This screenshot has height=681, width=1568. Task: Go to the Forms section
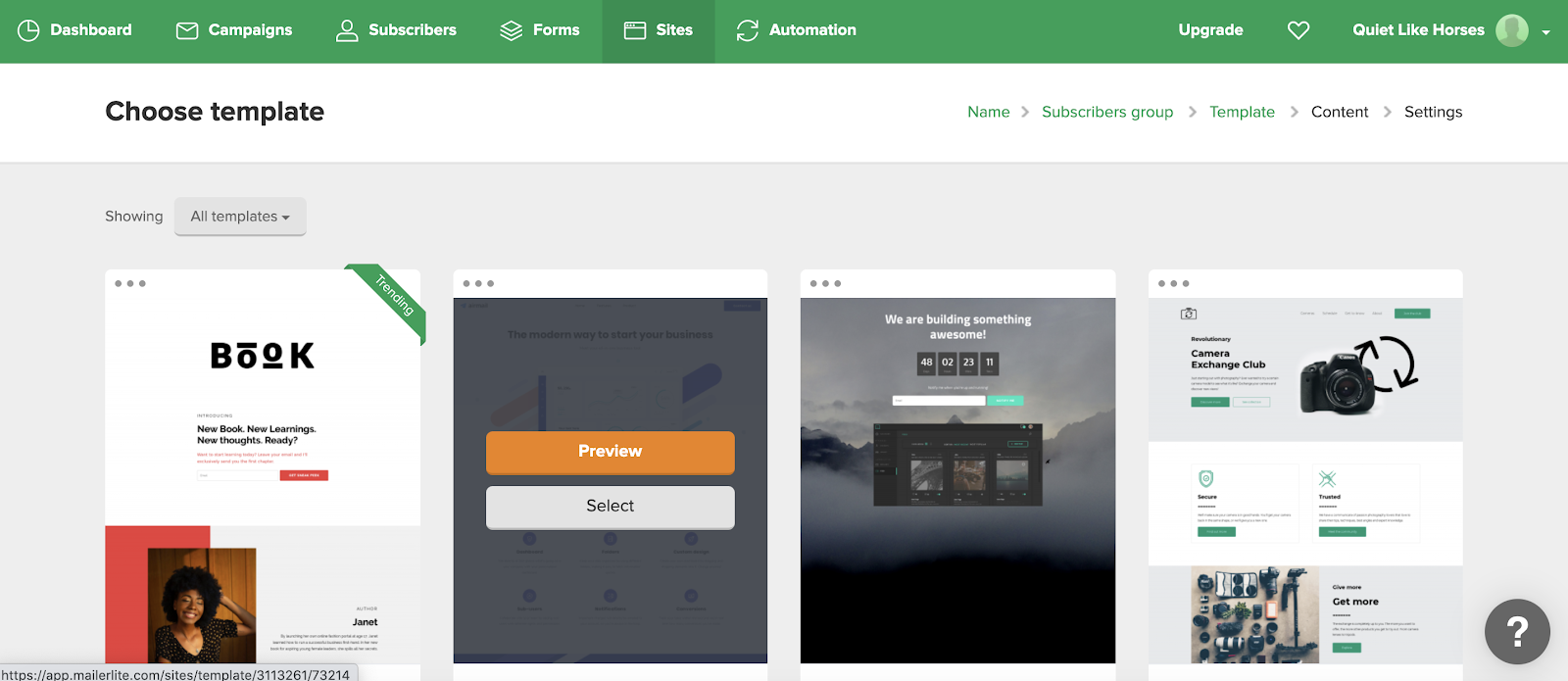pyautogui.click(x=557, y=30)
